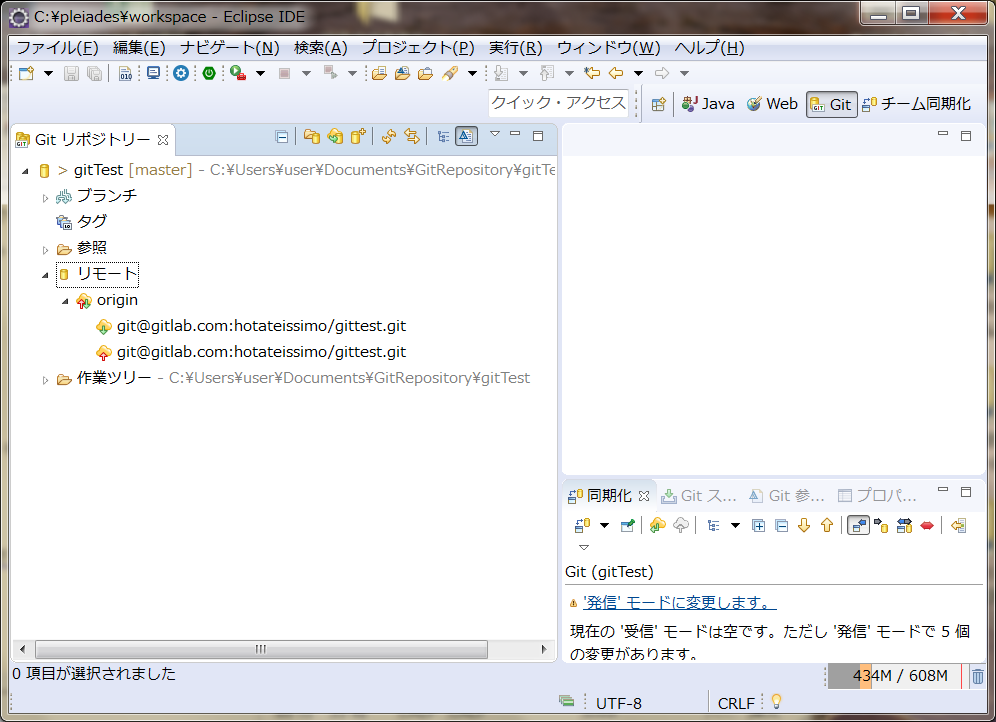The image size is (996, 722).
Task: Expand the 参照 tree node
Action: tap(45, 250)
